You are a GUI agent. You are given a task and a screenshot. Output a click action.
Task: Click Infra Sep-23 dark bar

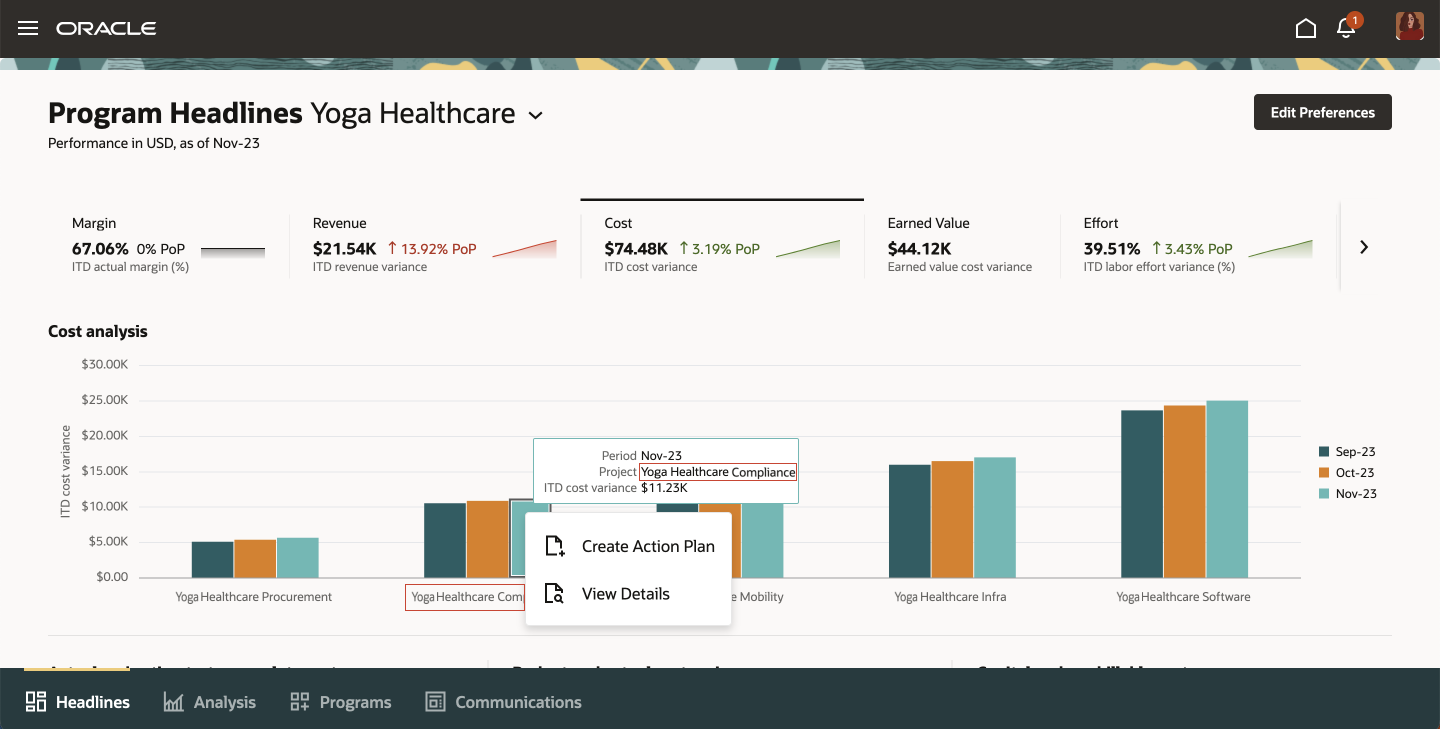910,521
